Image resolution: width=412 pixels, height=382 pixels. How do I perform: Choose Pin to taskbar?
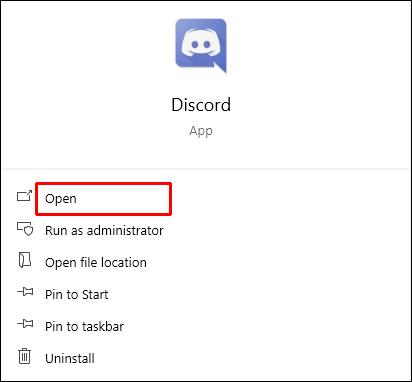pos(84,327)
